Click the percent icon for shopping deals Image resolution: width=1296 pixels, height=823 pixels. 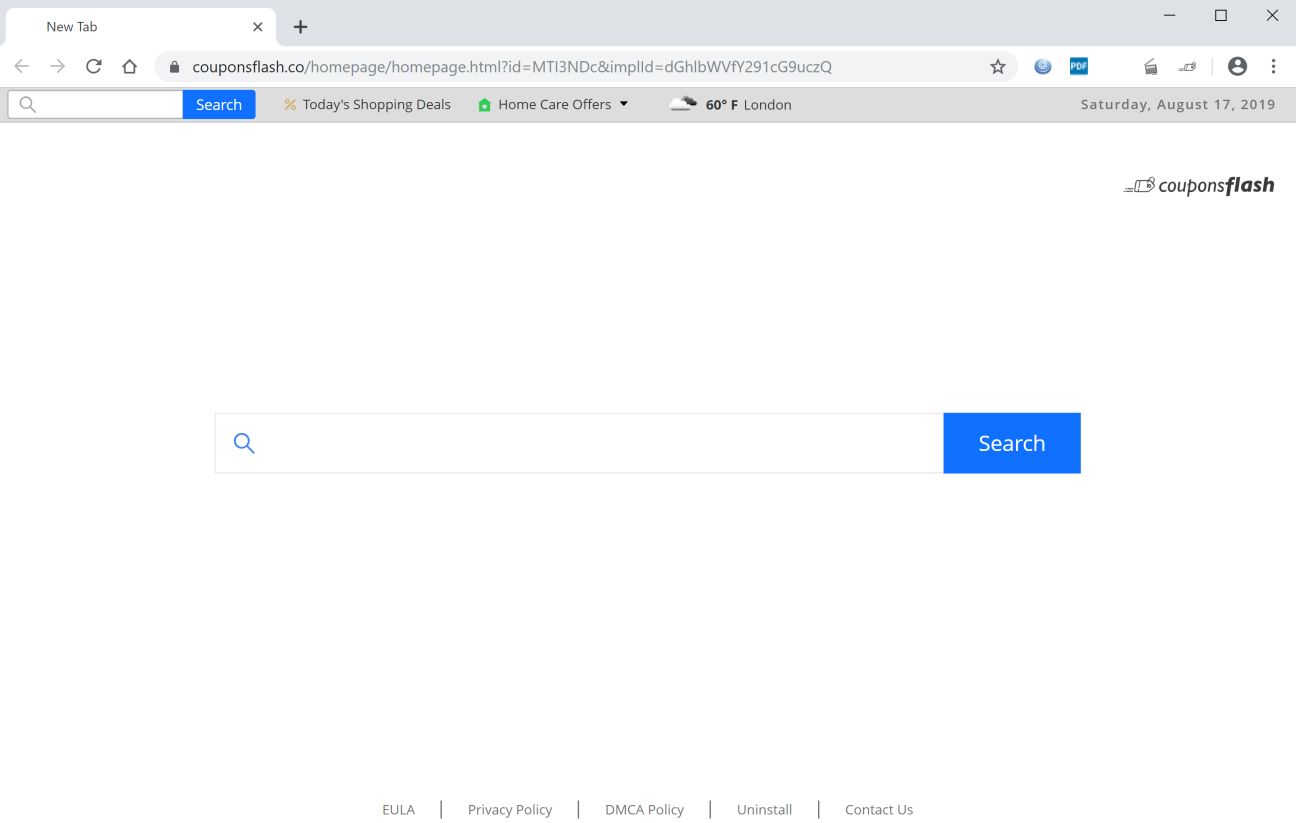pos(290,104)
